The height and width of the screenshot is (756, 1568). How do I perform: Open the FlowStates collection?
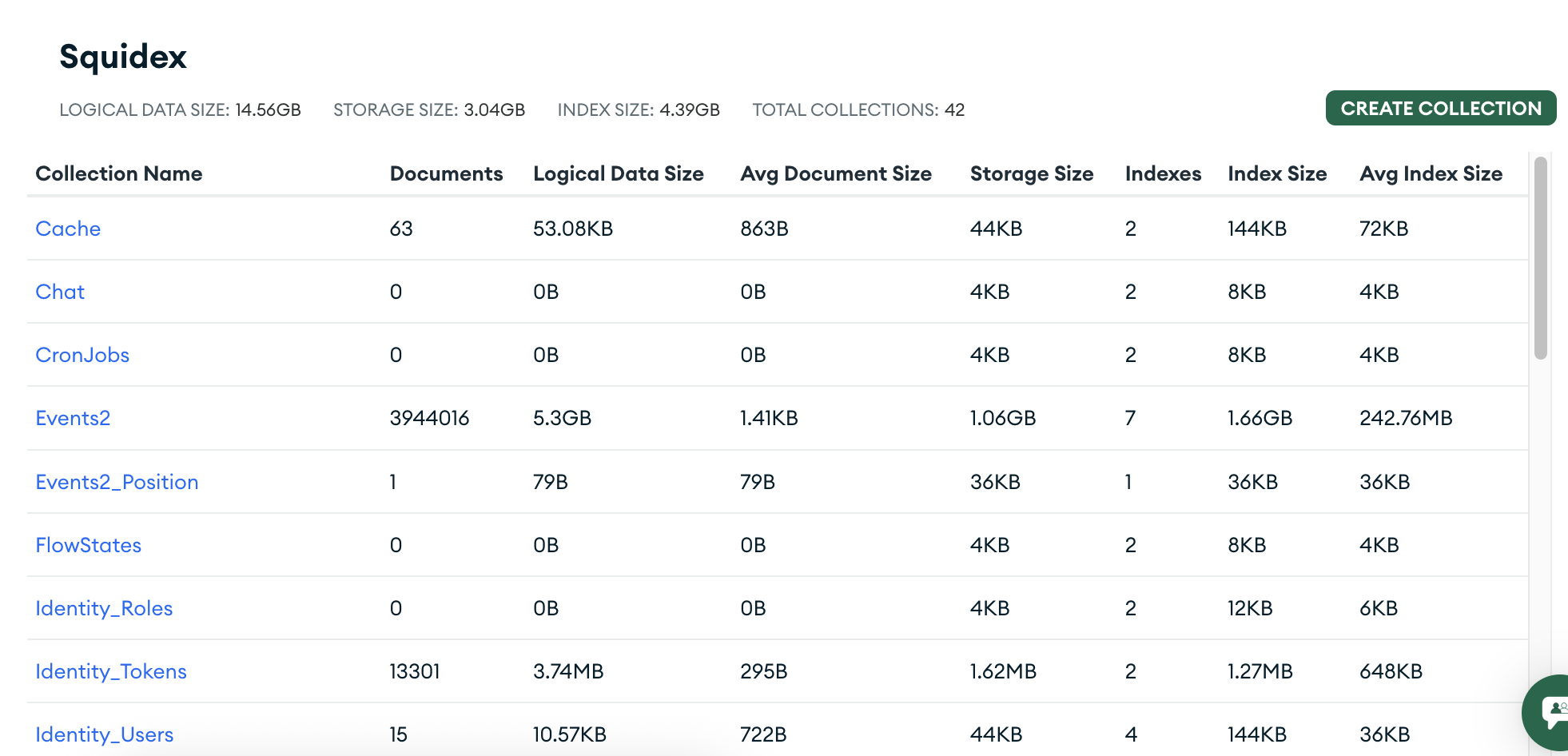[x=89, y=545]
